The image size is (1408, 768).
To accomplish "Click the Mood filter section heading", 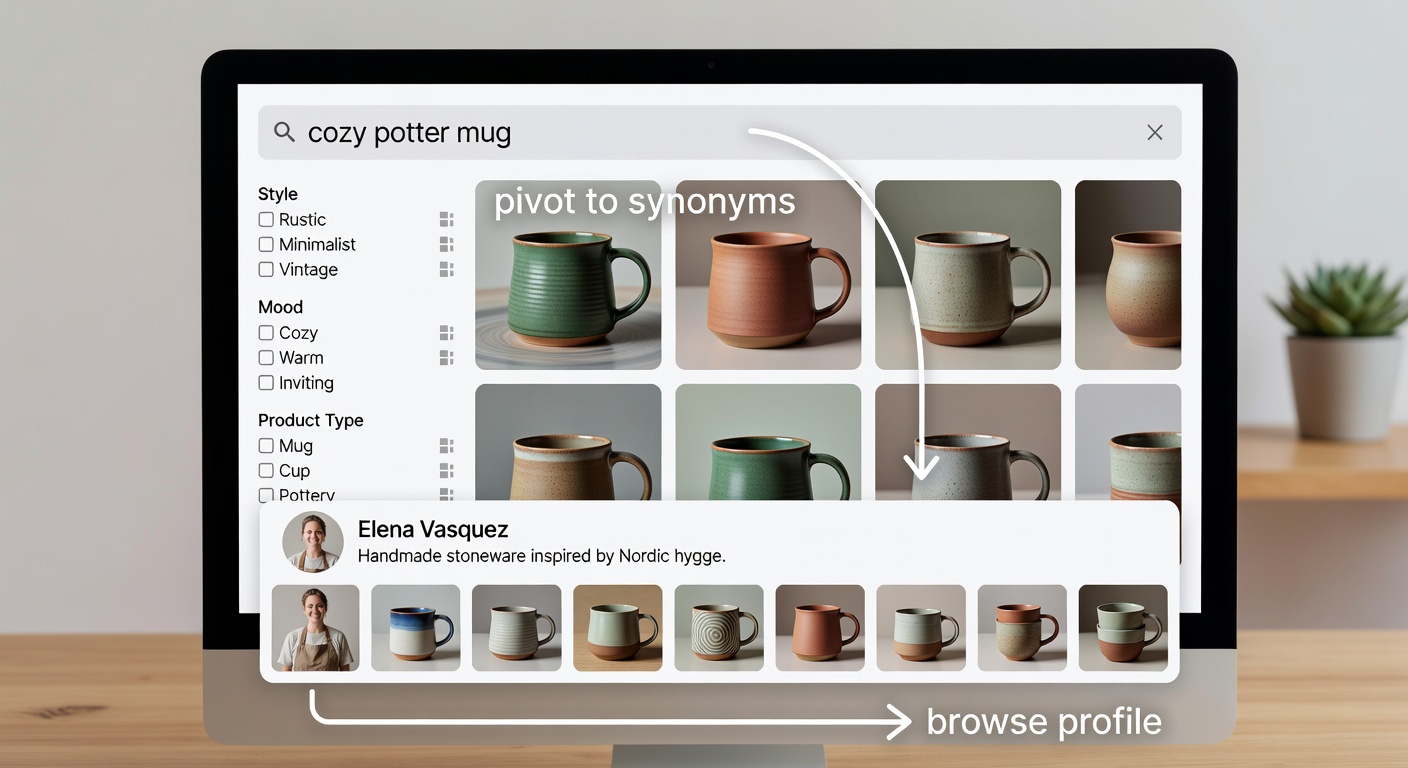I will coord(280,307).
